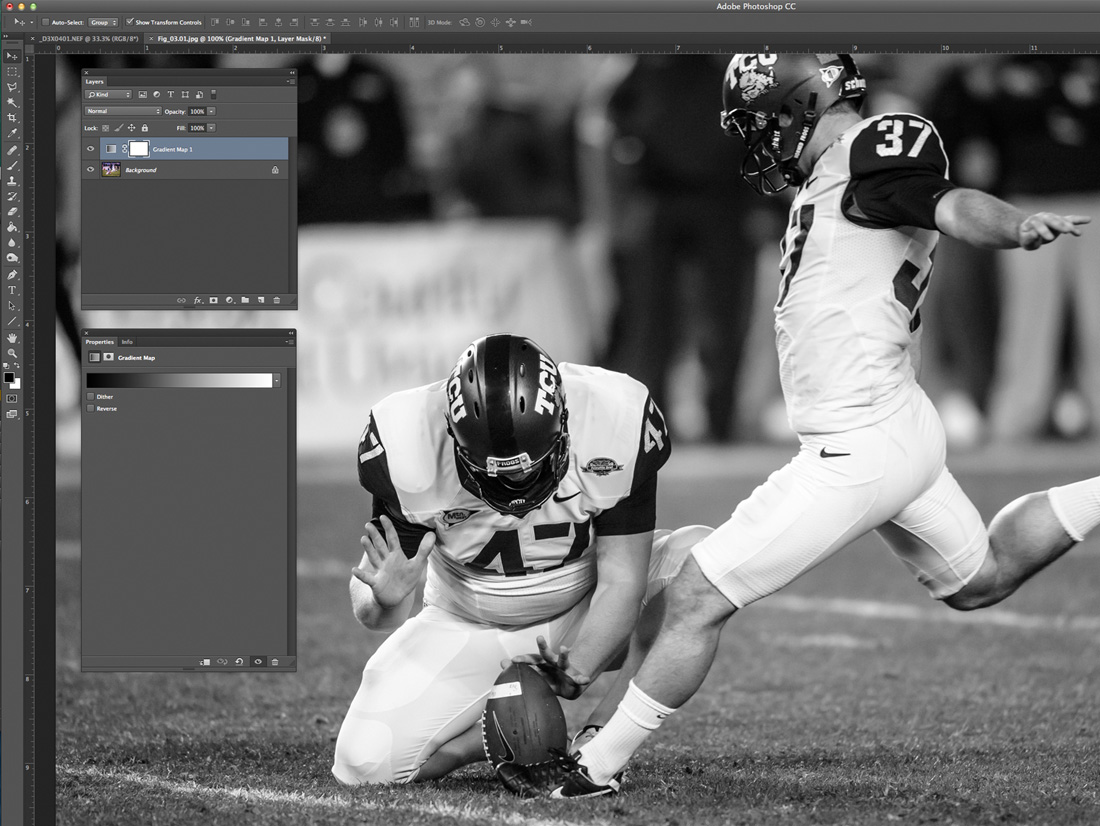Collapse the Layers panel double arrow
The height and width of the screenshot is (826, 1100).
(x=292, y=72)
